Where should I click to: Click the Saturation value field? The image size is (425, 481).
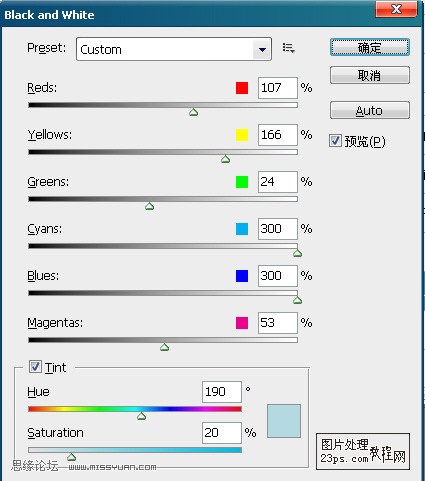[x=222, y=433]
